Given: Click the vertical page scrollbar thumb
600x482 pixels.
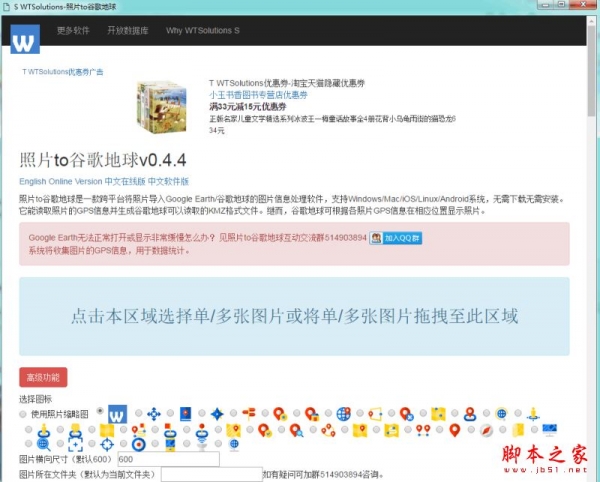Looking at the screenshot, I should tap(592, 71).
